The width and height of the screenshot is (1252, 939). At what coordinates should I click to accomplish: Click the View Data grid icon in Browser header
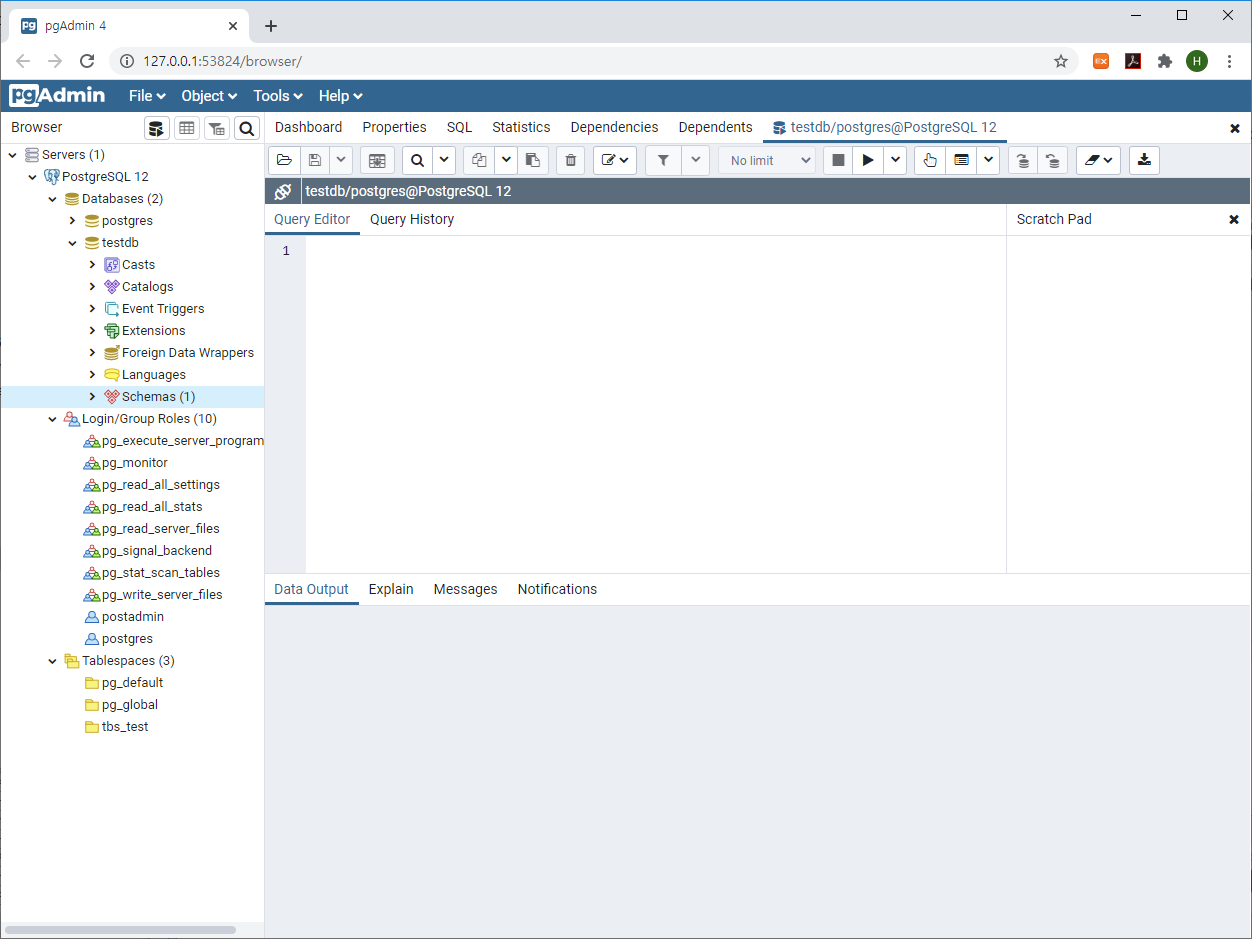(x=187, y=128)
